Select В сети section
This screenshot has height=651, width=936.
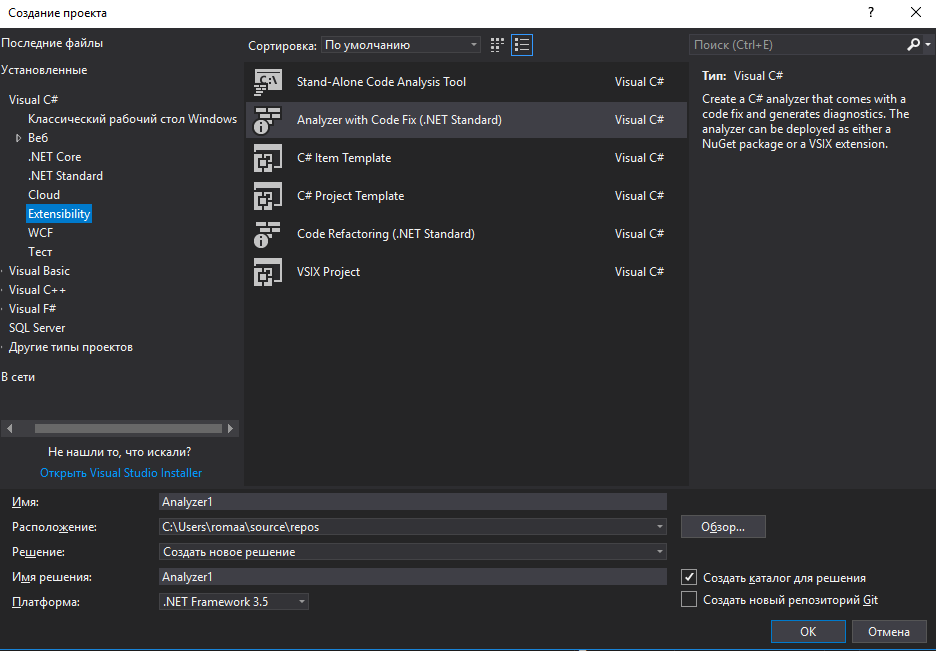[x=18, y=377]
